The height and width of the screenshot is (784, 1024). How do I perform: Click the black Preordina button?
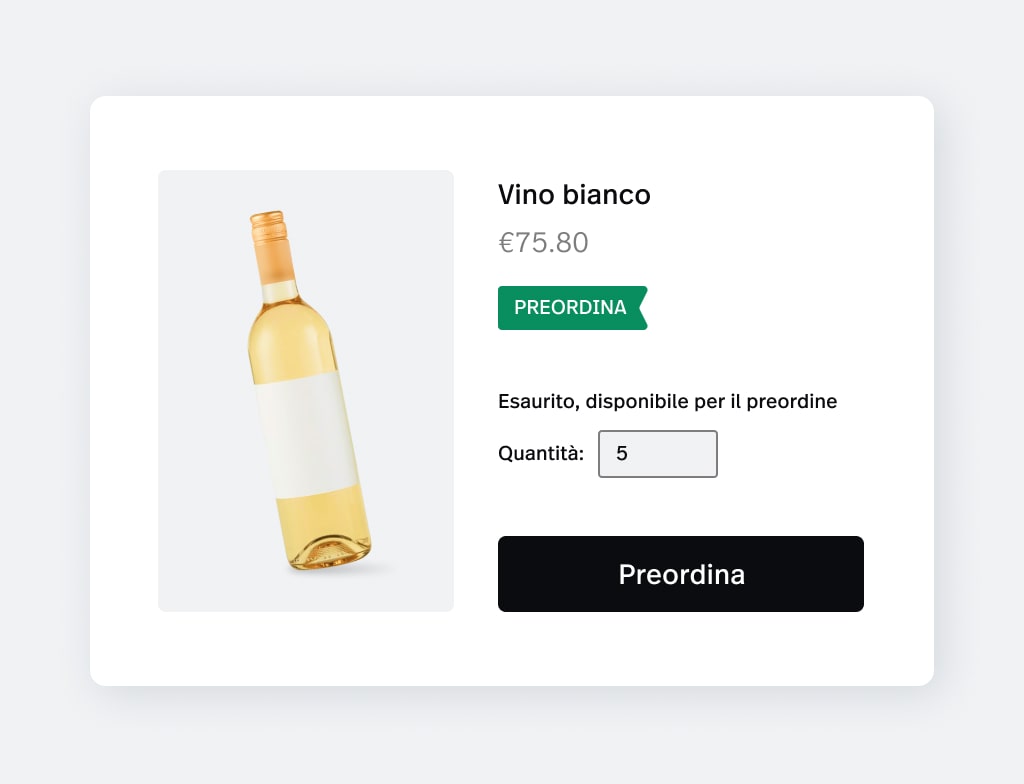click(680, 574)
